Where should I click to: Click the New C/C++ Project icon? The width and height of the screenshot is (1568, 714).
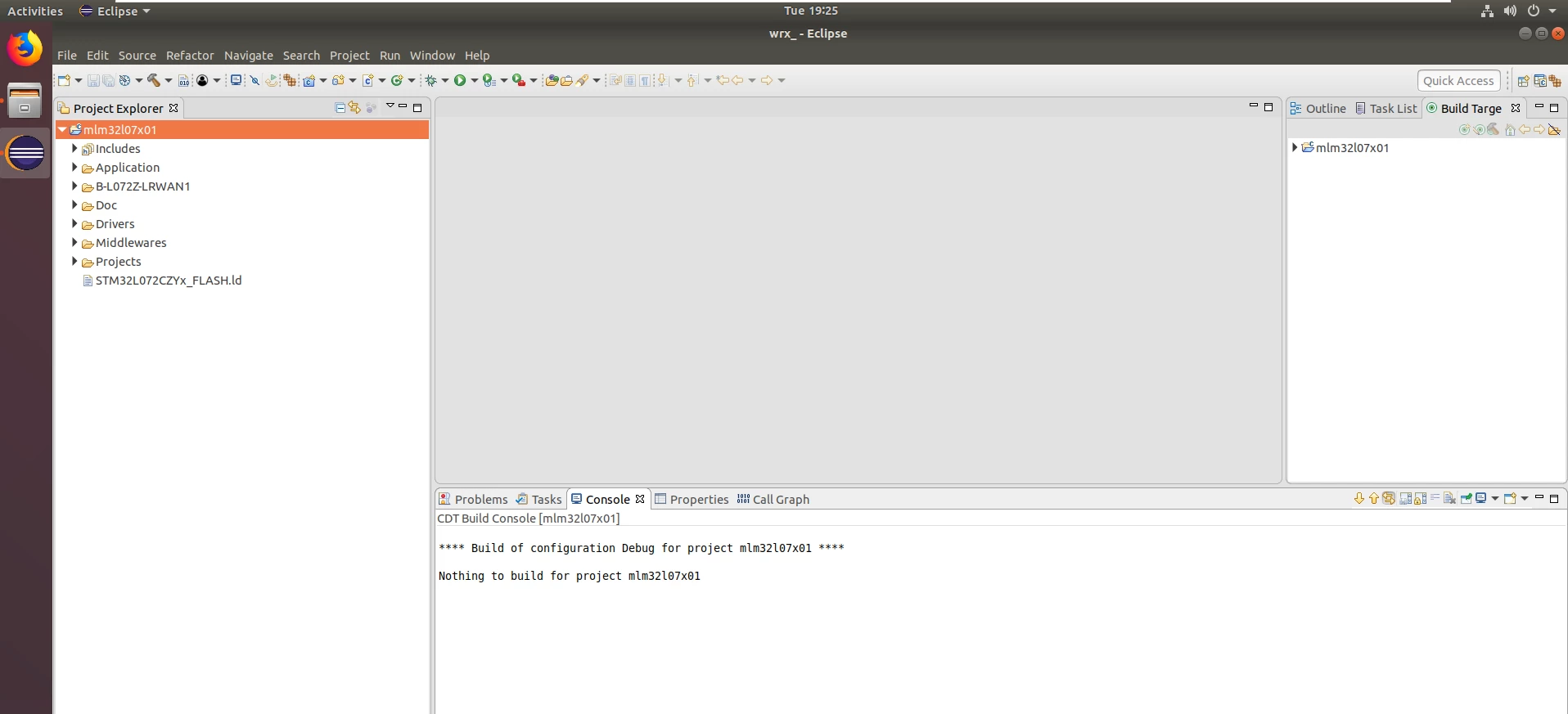(x=309, y=80)
